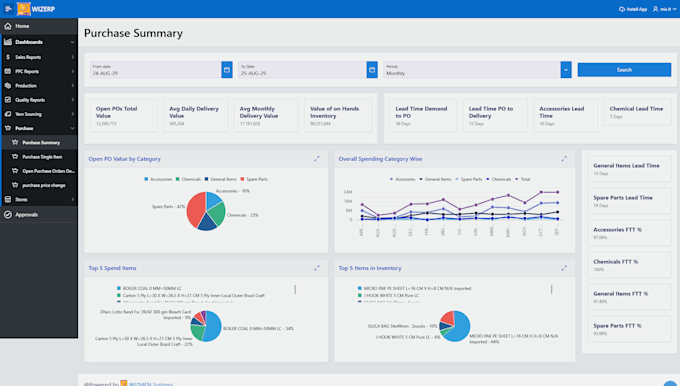This screenshot has width=680, height=386.
Task: Click the Yarn Sourcing icon
Action: 8,114
